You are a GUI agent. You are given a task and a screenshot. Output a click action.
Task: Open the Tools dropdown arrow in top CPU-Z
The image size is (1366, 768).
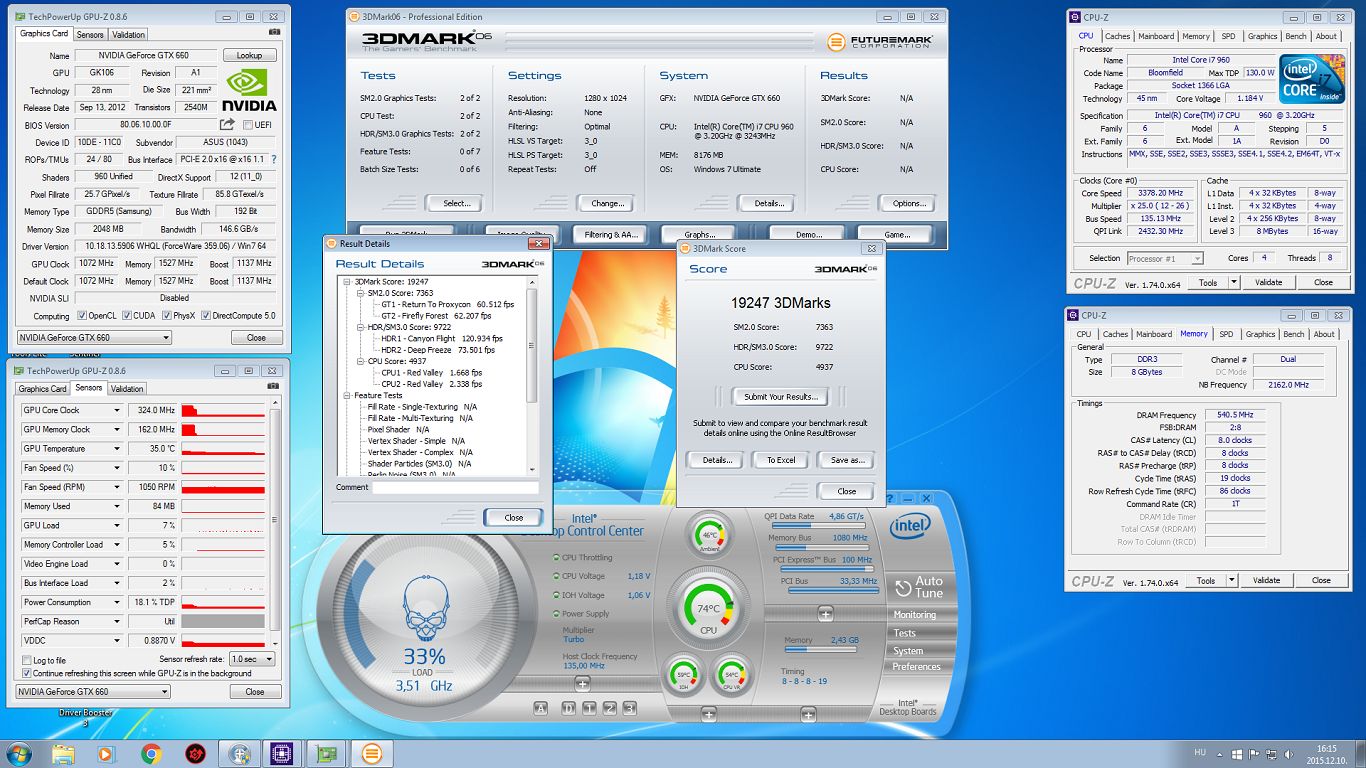click(x=1234, y=282)
